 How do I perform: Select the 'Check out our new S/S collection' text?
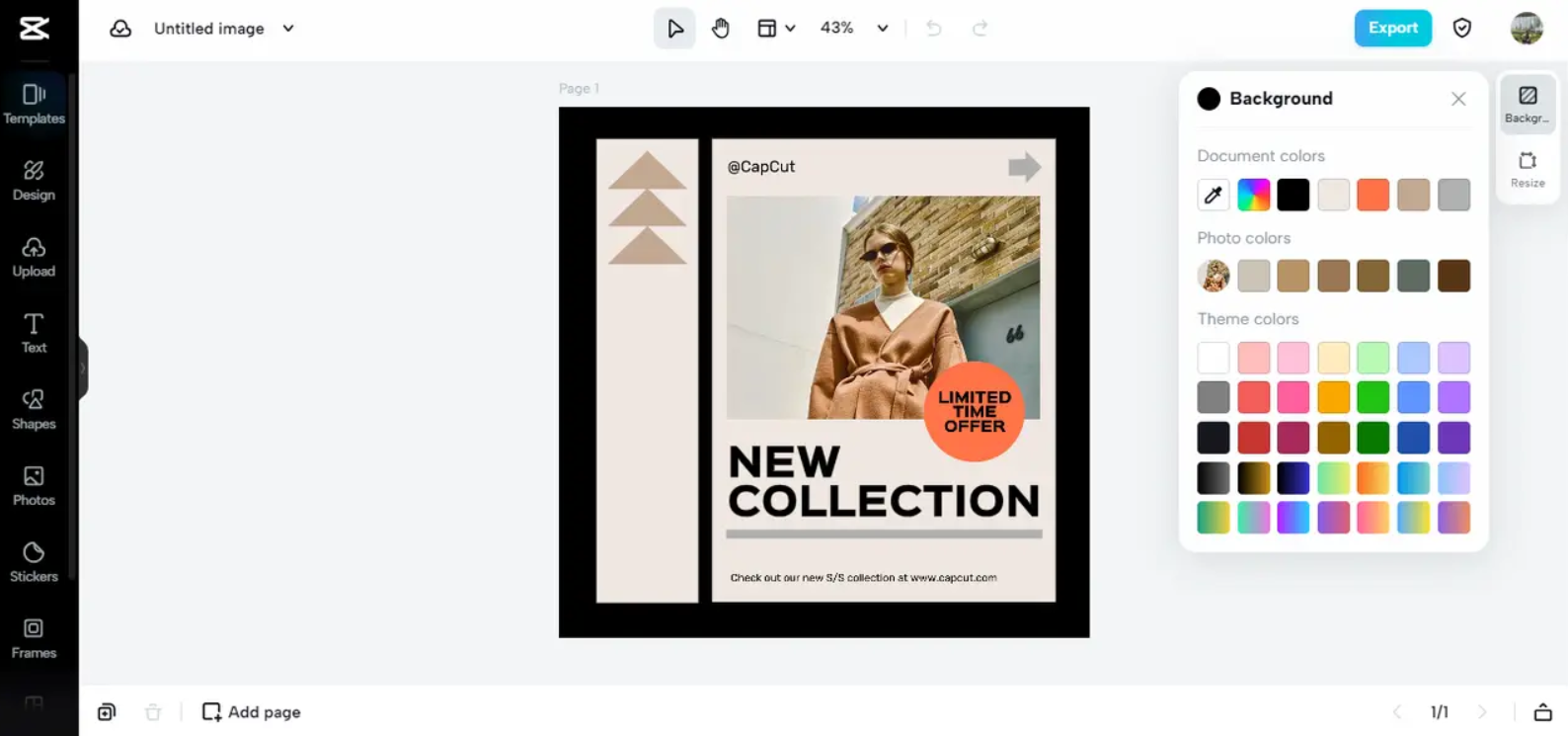click(864, 578)
